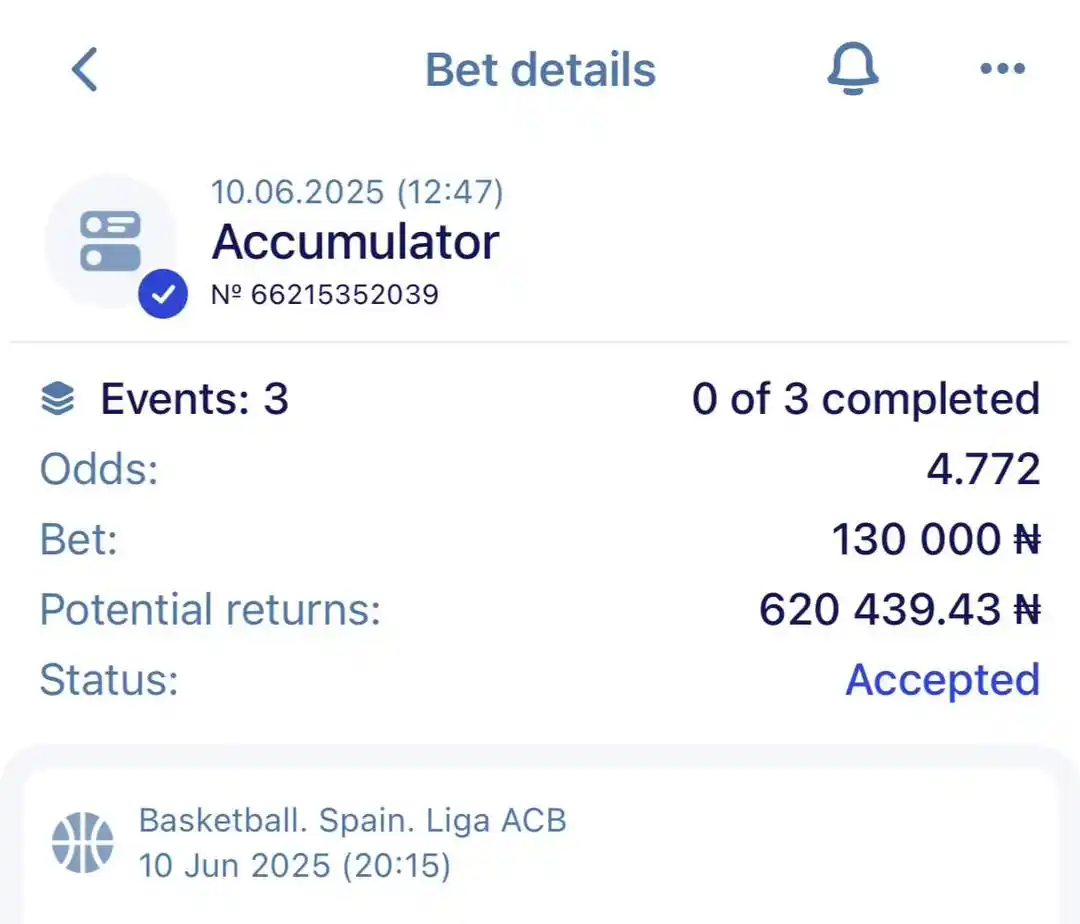Tap the bet timestamp 10.06.2025 (12:47)
Viewport: 1080px width, 924px height.
(x=357, y=191)
